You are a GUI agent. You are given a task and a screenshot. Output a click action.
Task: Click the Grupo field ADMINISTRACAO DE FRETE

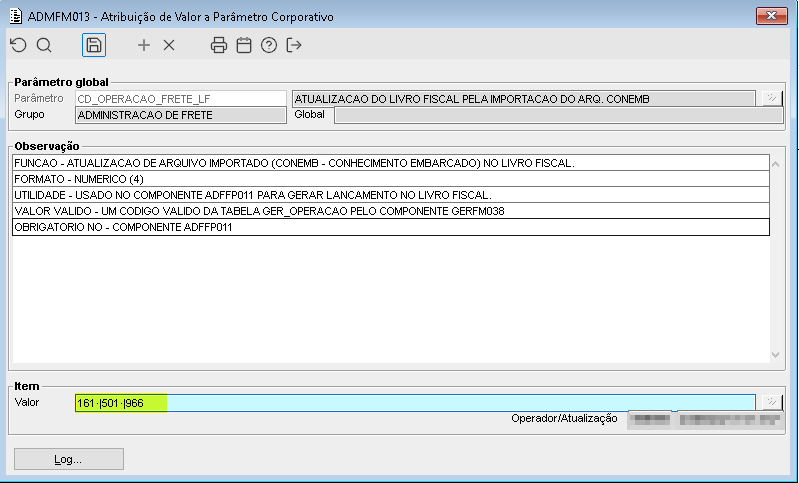coord(181,115)
